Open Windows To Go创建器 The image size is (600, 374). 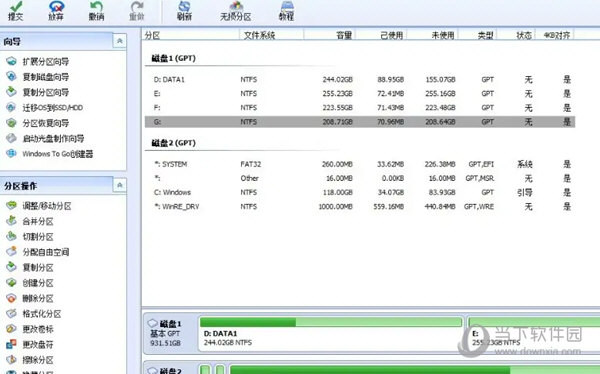(x=57, y=154)
